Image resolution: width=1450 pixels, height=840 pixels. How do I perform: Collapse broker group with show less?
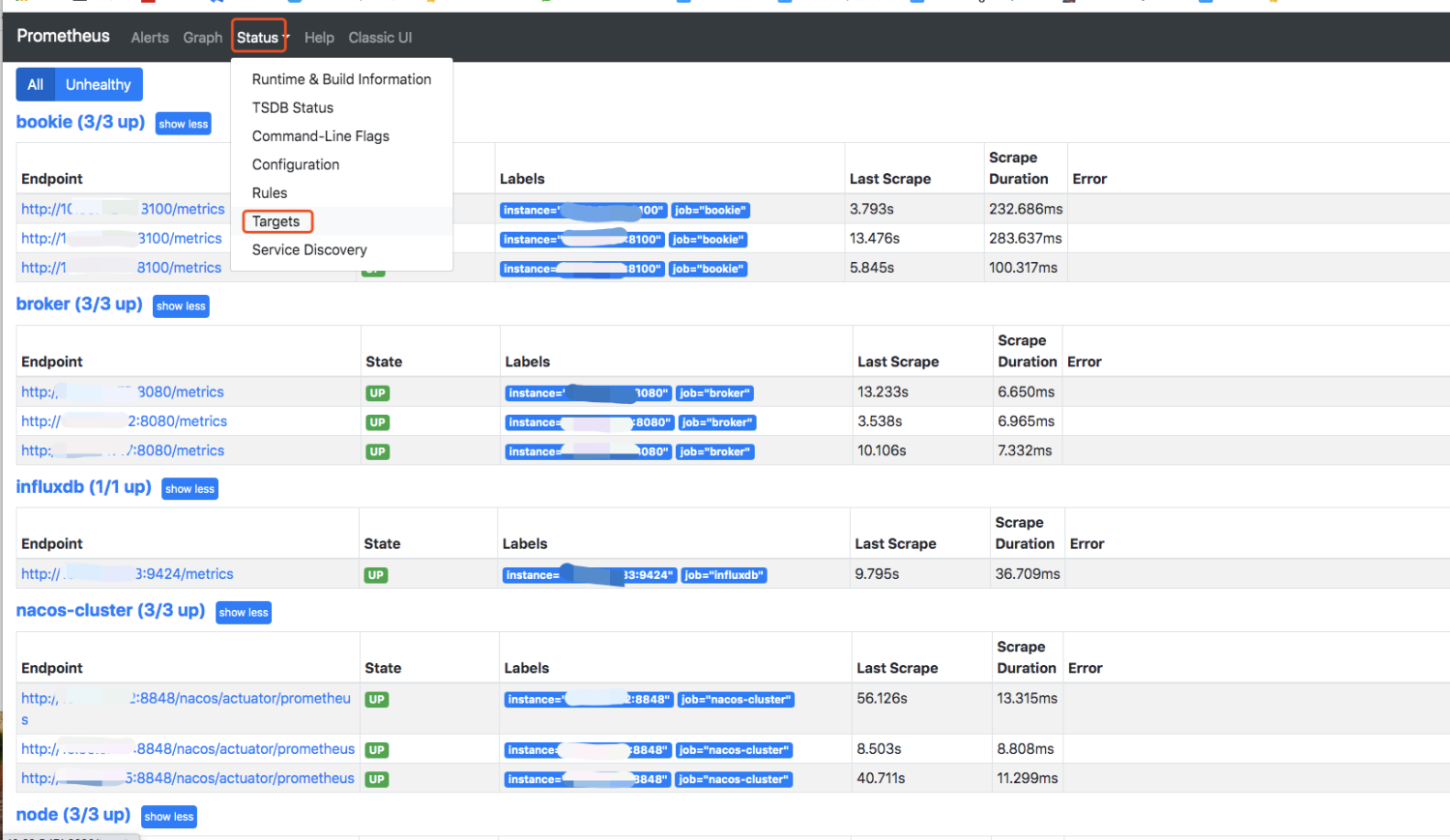click(x=181, y=306)
